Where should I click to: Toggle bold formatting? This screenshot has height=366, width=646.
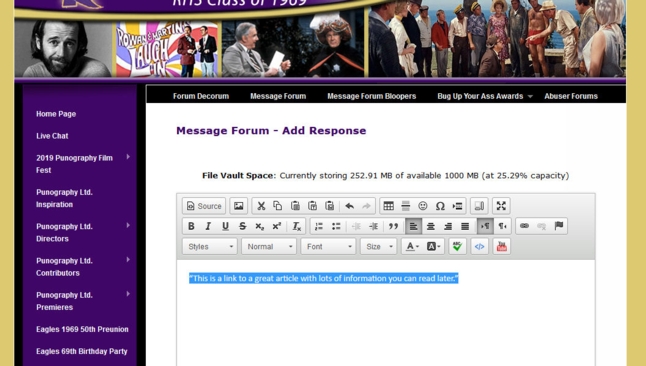(191, 226)
